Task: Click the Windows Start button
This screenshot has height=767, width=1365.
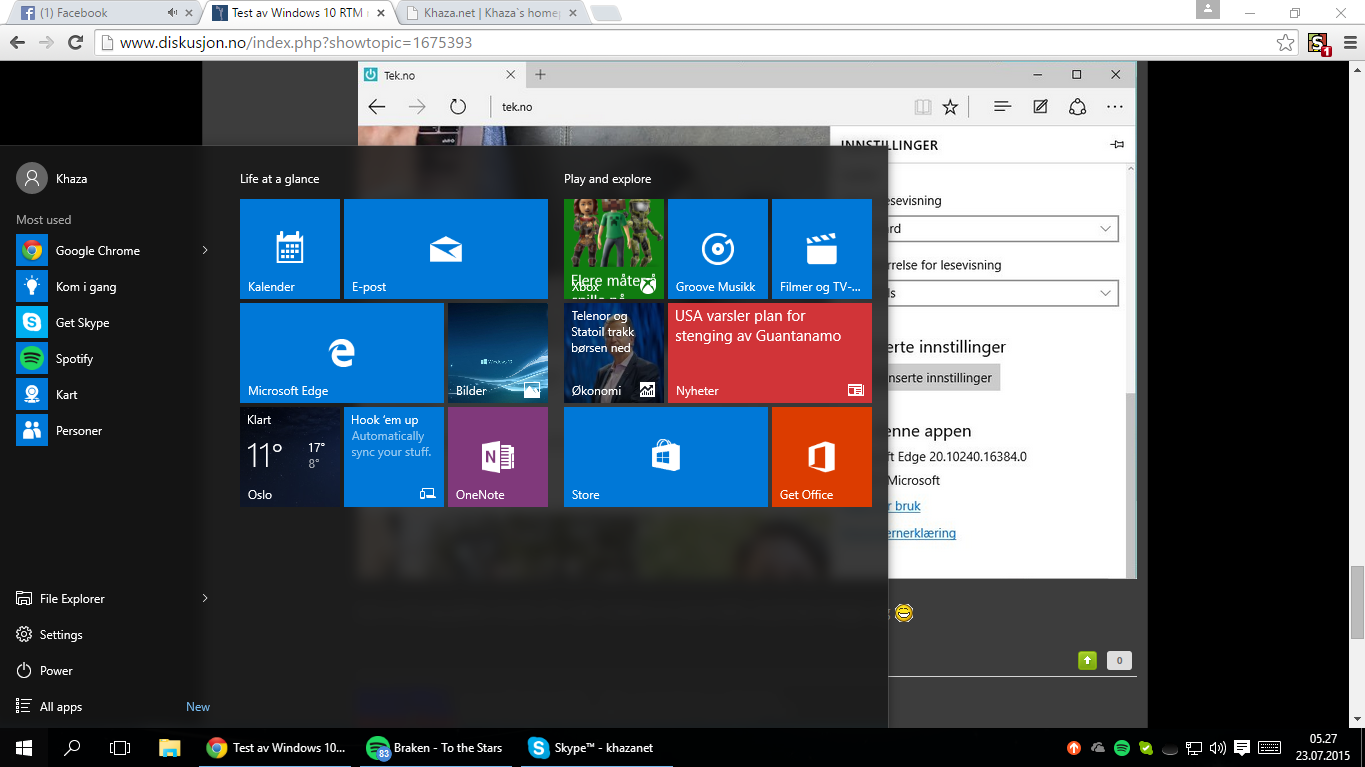Action: pos(24,747)
